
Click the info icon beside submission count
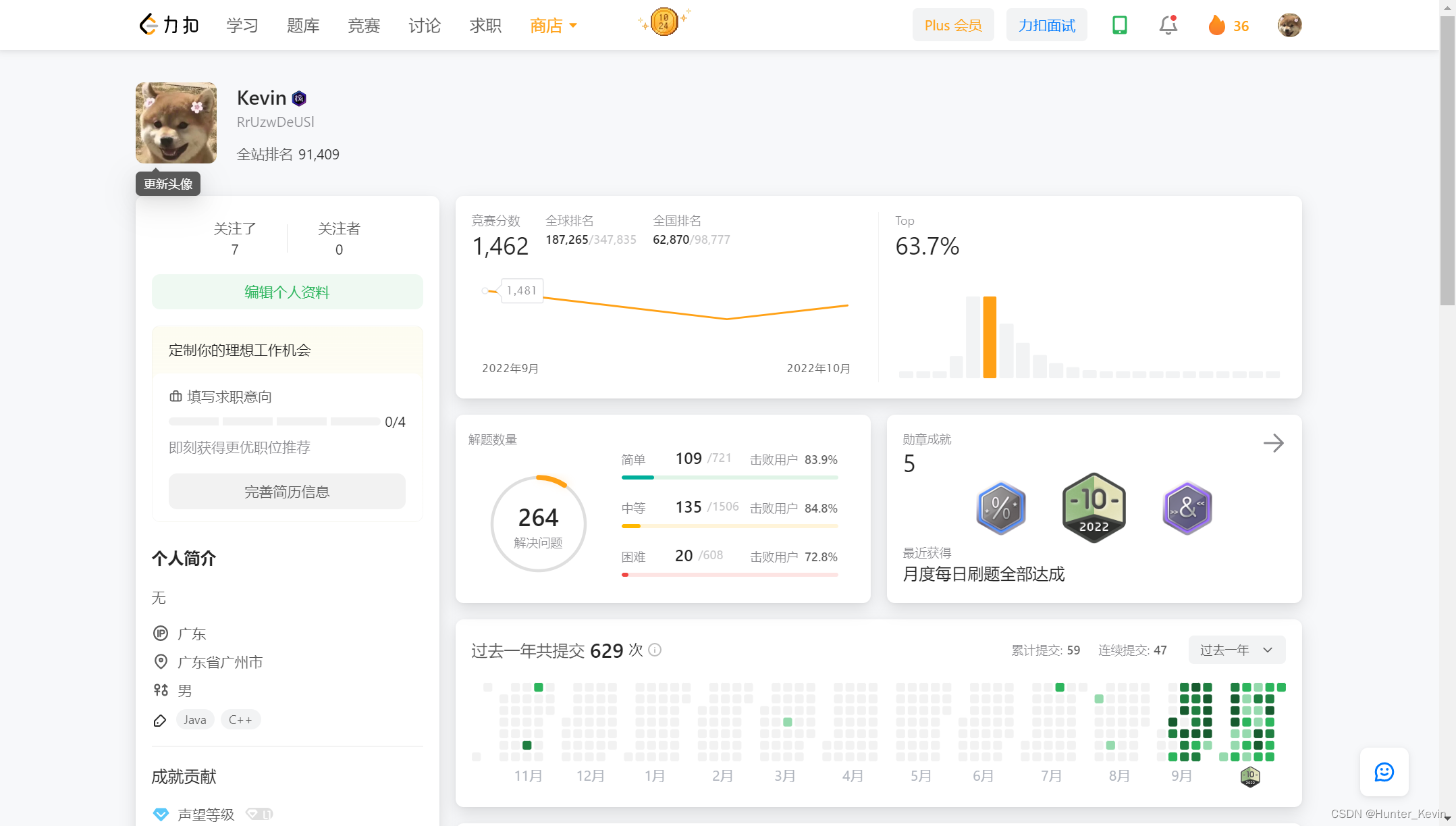[655, 650]
